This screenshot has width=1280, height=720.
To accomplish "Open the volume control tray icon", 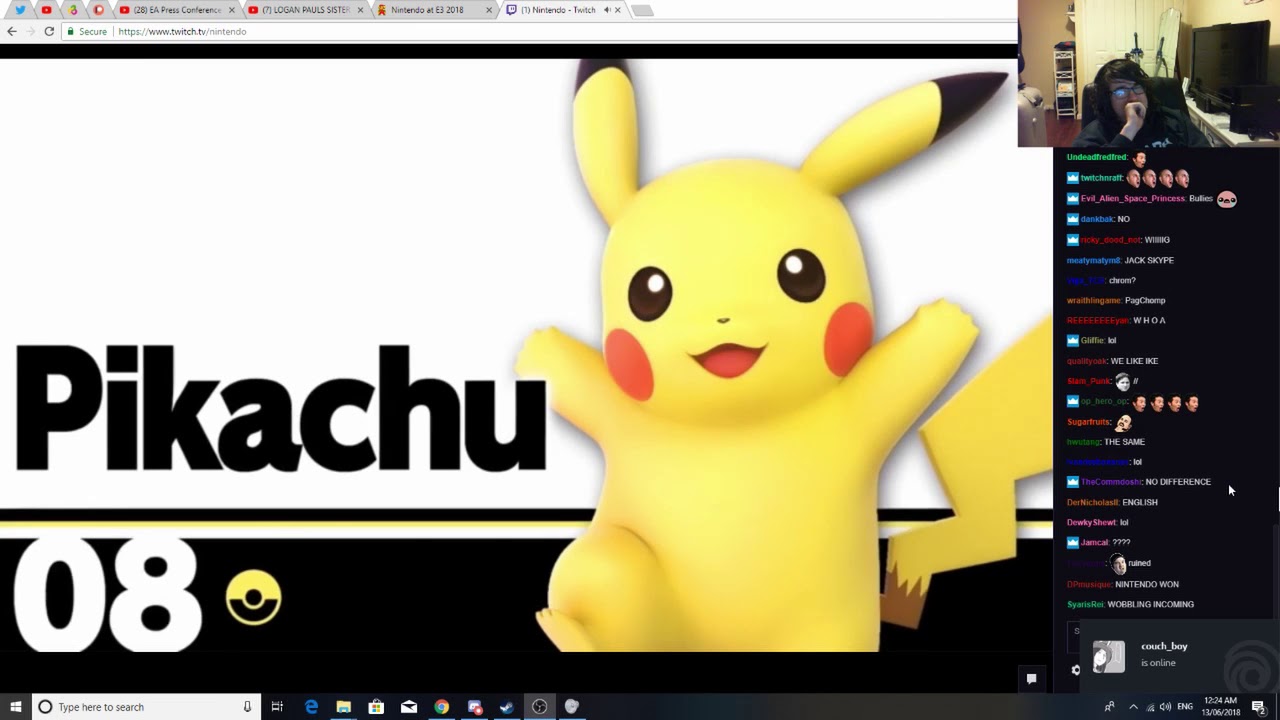I will coord(1165,707).
